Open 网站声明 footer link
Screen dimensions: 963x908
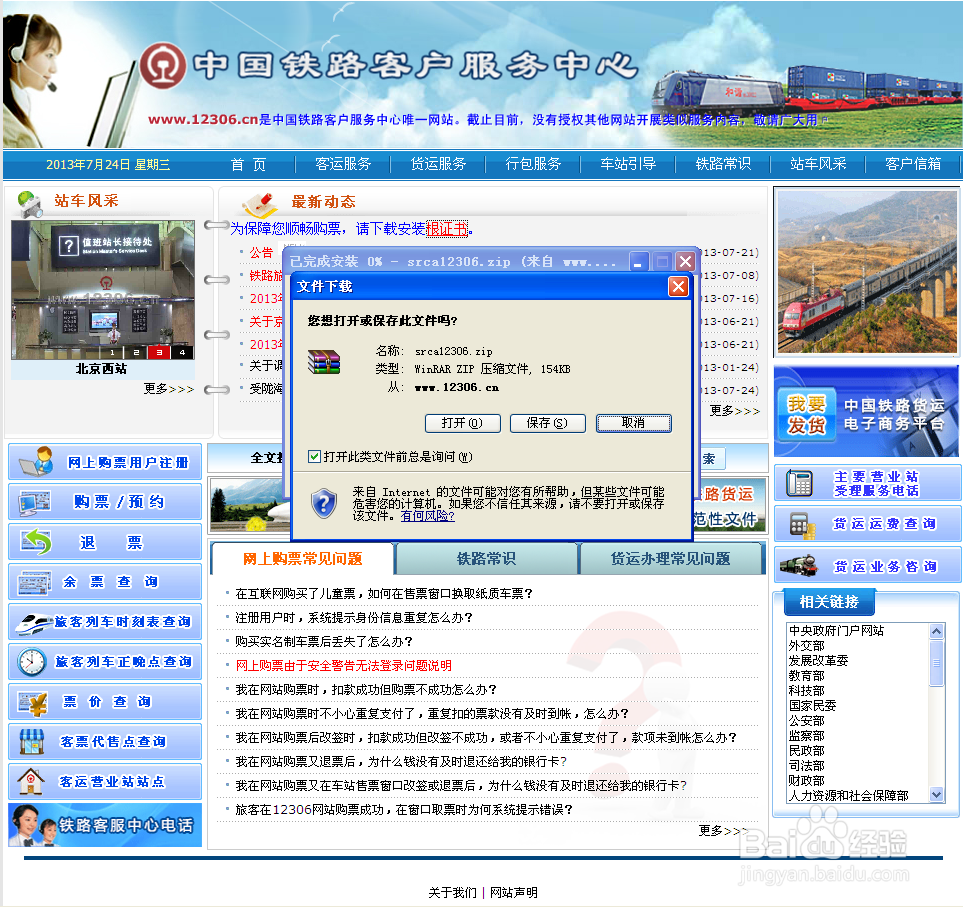tap(513, 893)
